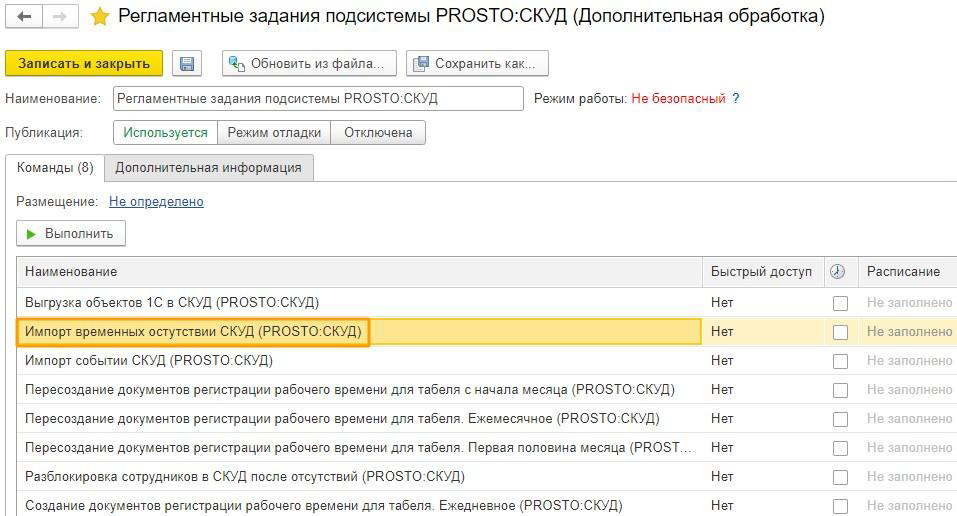This screenshot has width=957, height=516.
Task: Open the 'Не определено' placement link
Action: [156, 202]
